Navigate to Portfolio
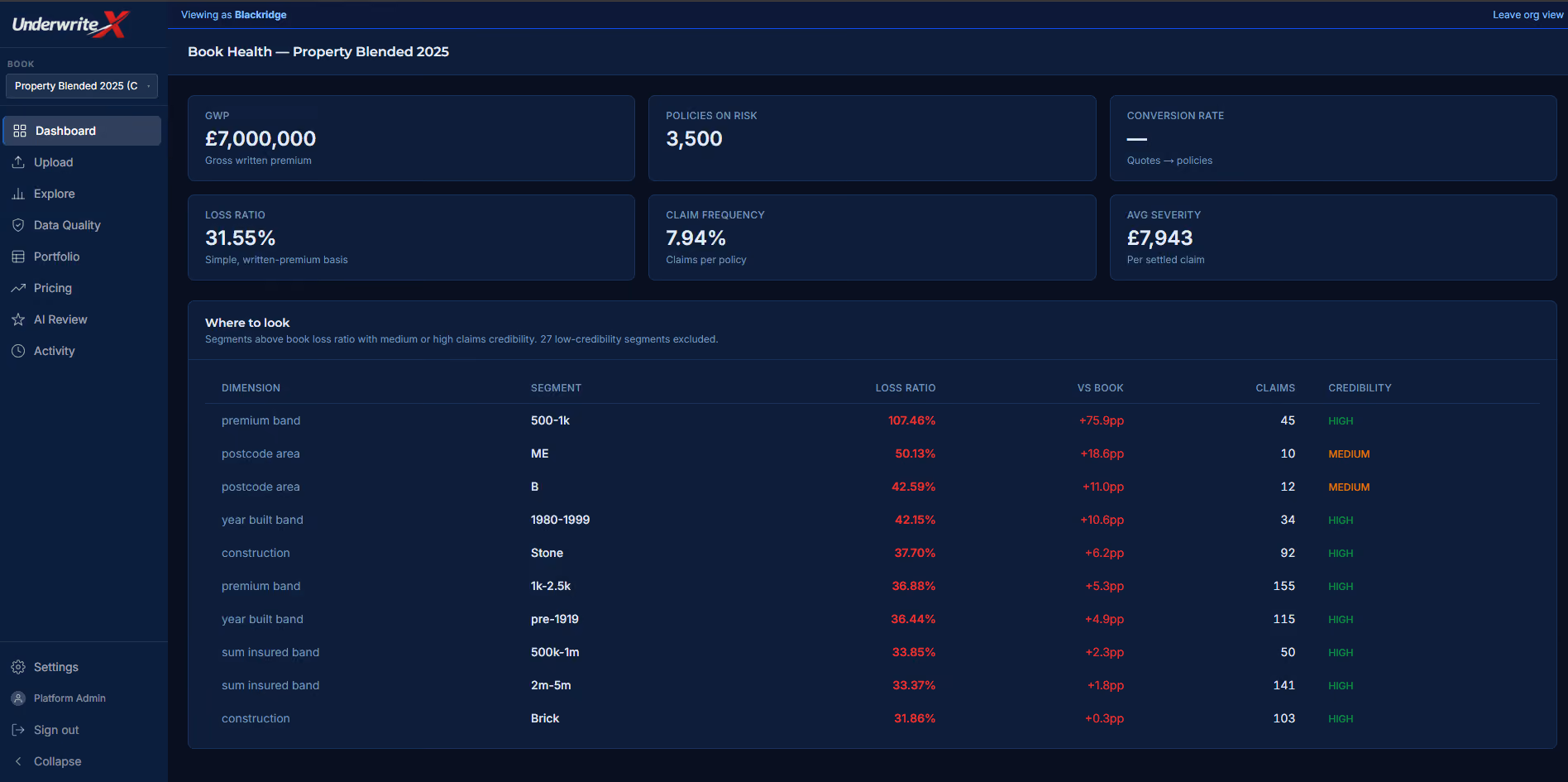This screenshot has width=1568, height=782. coord(82,257)
